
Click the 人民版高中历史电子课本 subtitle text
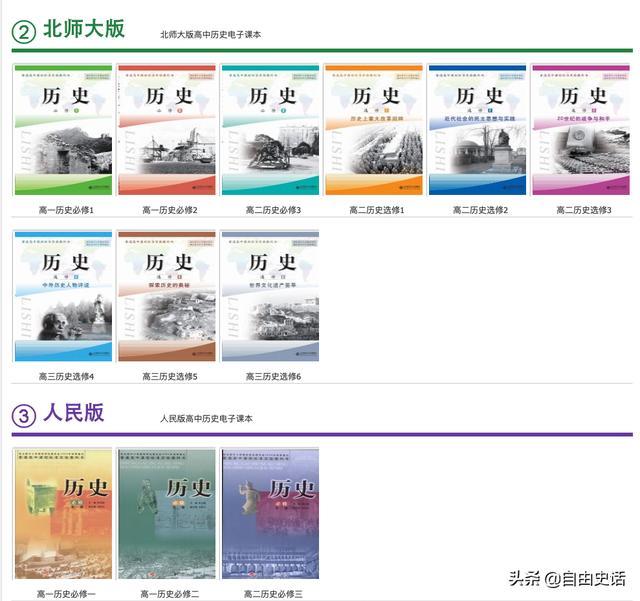(x=206, y=418)
